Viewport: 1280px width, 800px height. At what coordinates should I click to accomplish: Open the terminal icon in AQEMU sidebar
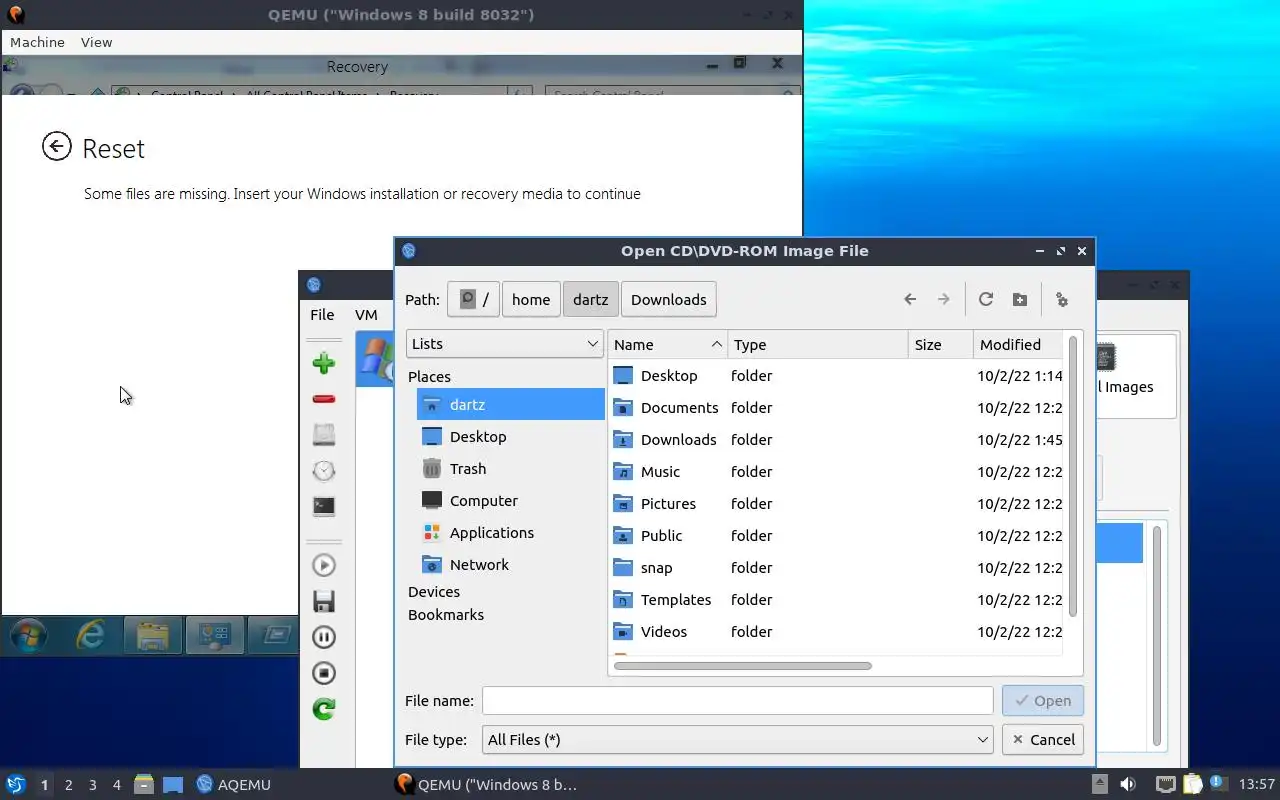coord(323,506)
